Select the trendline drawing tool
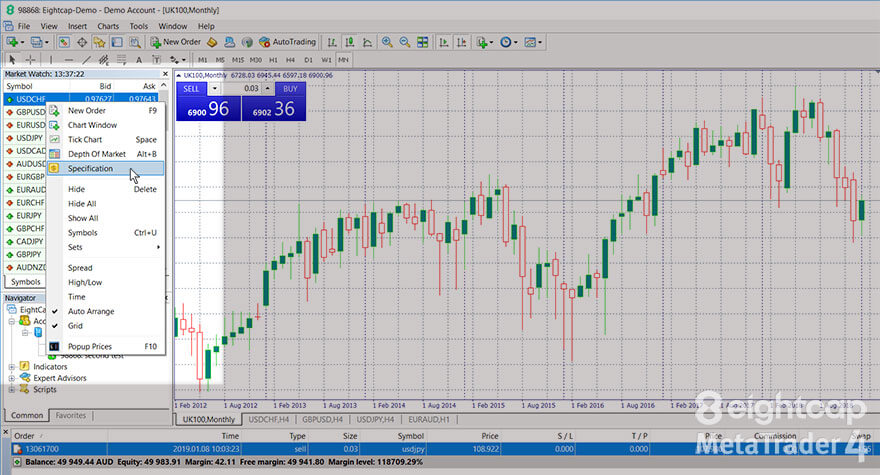 pos(86,60)
